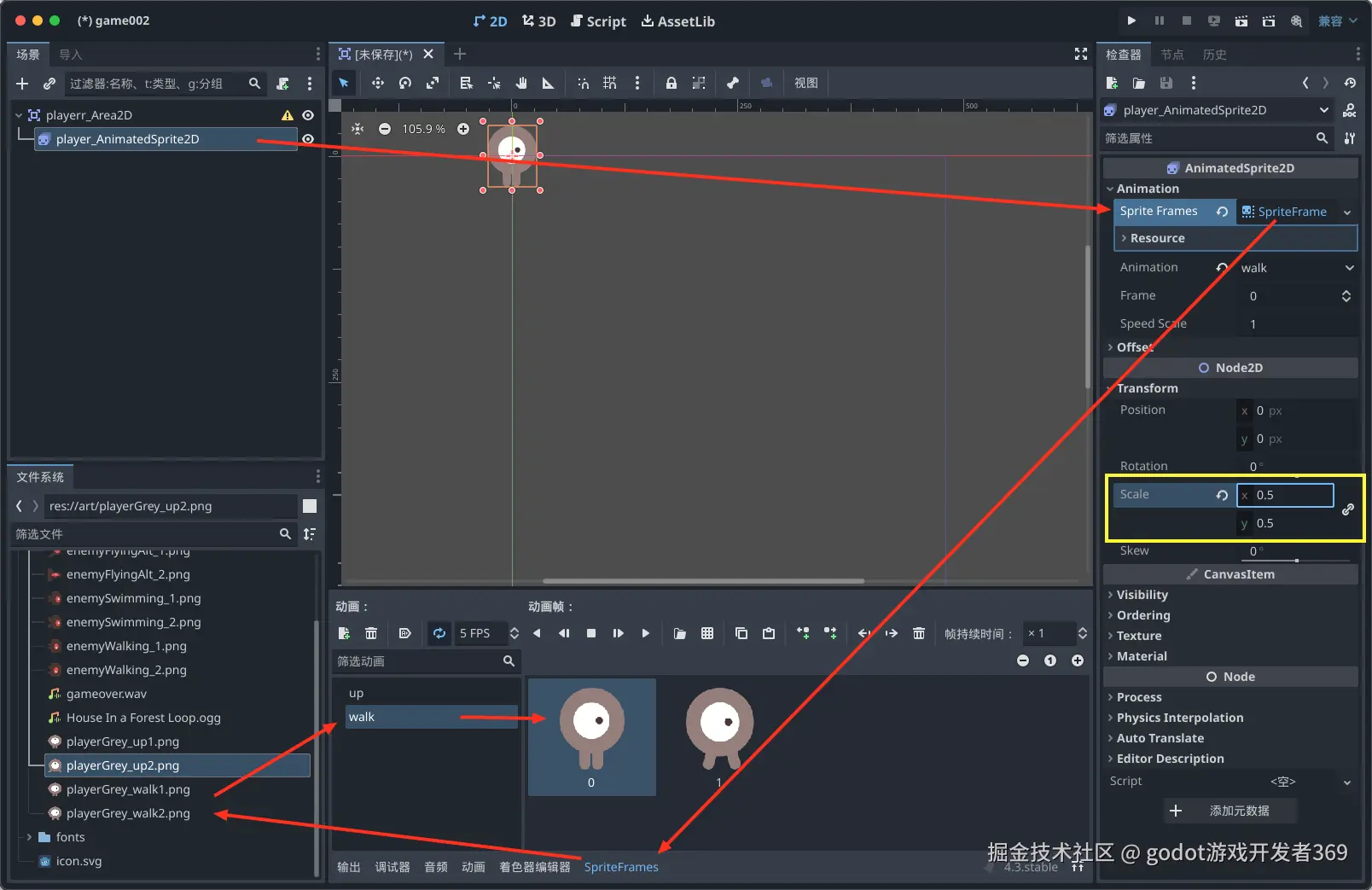Toggle distraction-free mode icon above viewport
Image resolution: width=1372 pixels, height=890 pixels.
[1081, 54]
